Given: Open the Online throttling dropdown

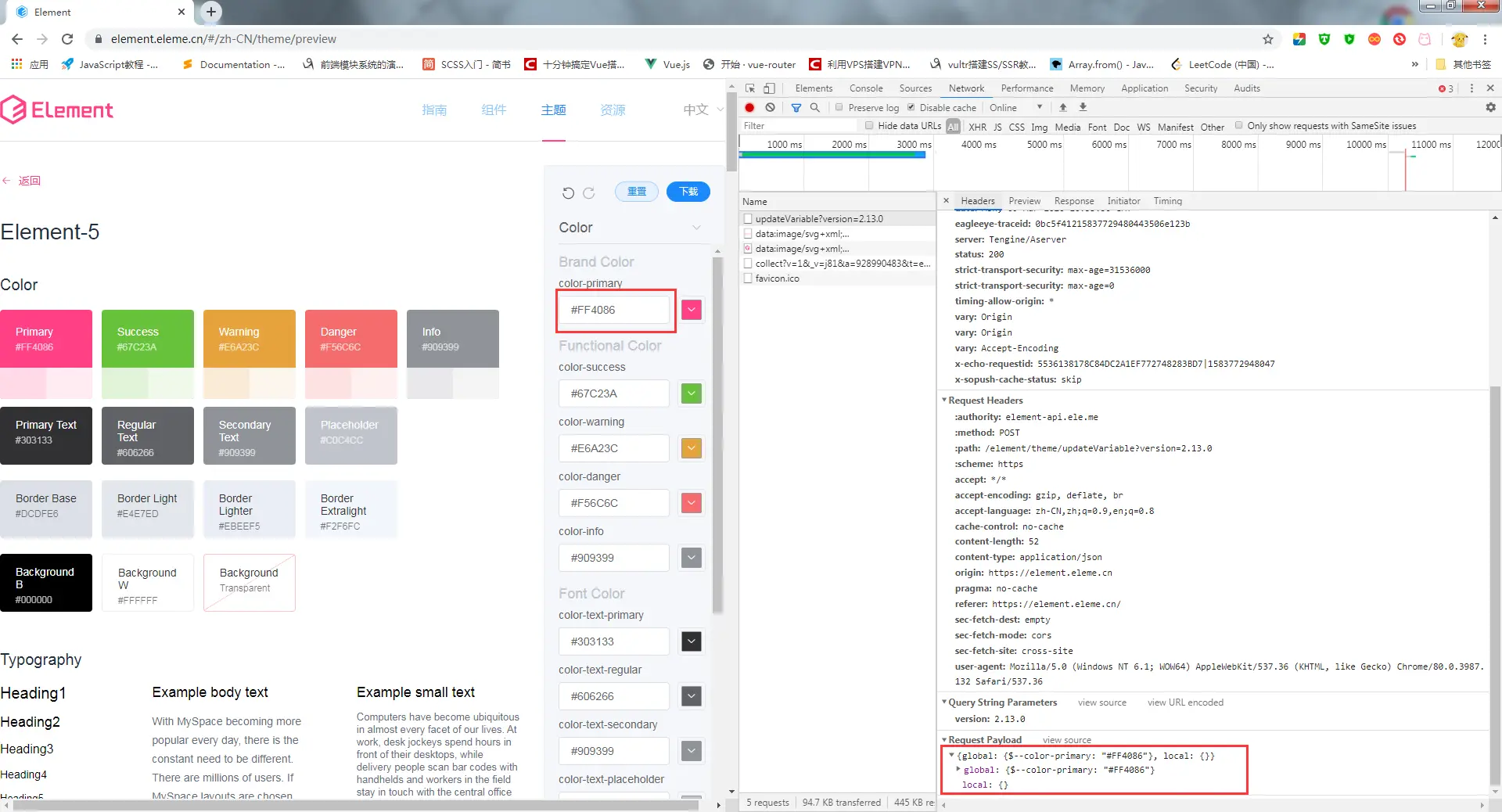Looking at the screenshot, I should (x=1015, y=108).
